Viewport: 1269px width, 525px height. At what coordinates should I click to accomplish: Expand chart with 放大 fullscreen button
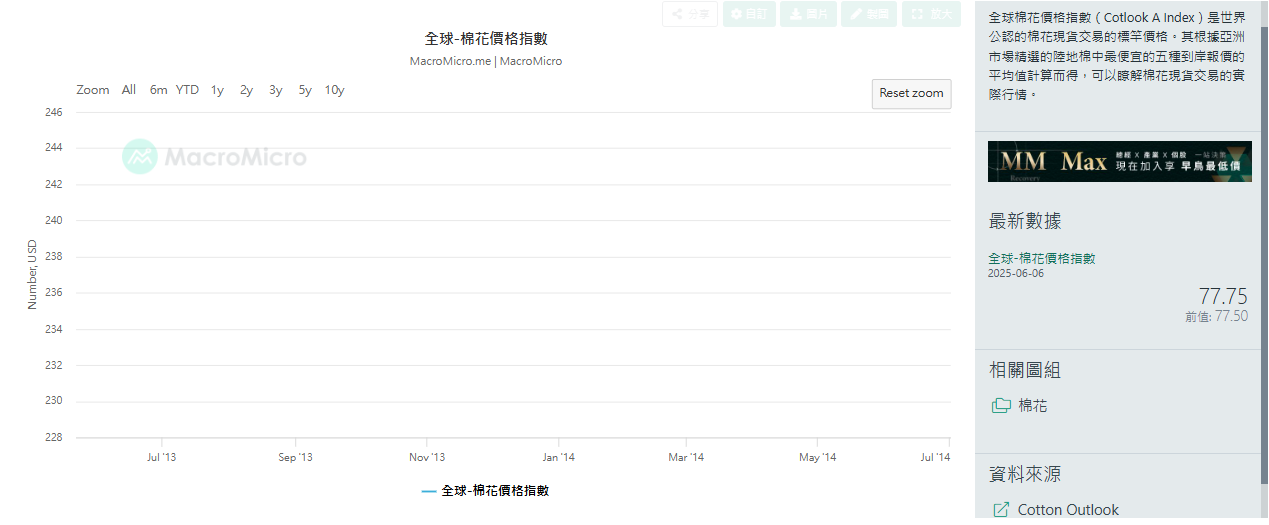tap(930, 14)
